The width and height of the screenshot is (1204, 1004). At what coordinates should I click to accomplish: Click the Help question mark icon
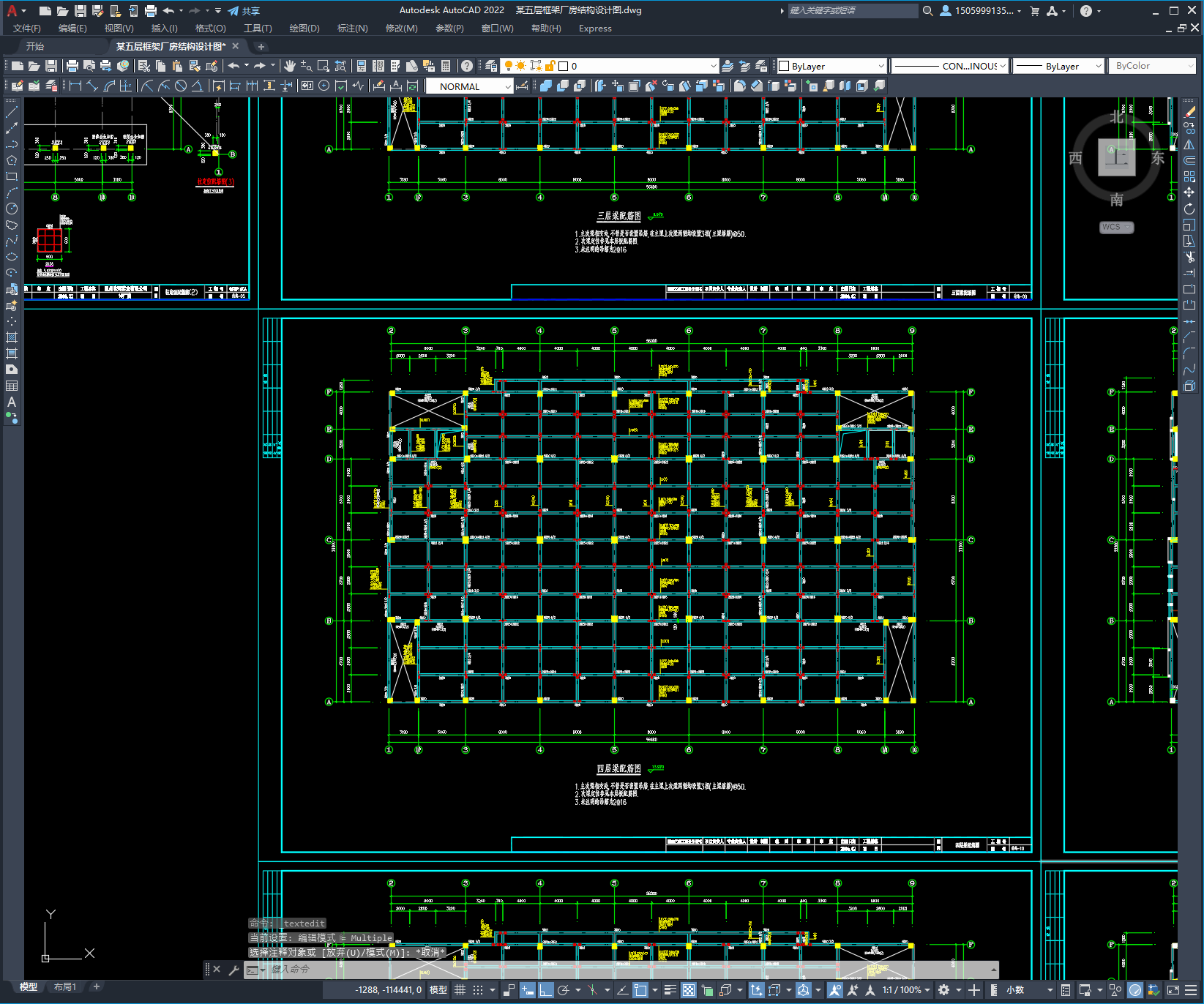pyautogui.click(x=467, y=66)
